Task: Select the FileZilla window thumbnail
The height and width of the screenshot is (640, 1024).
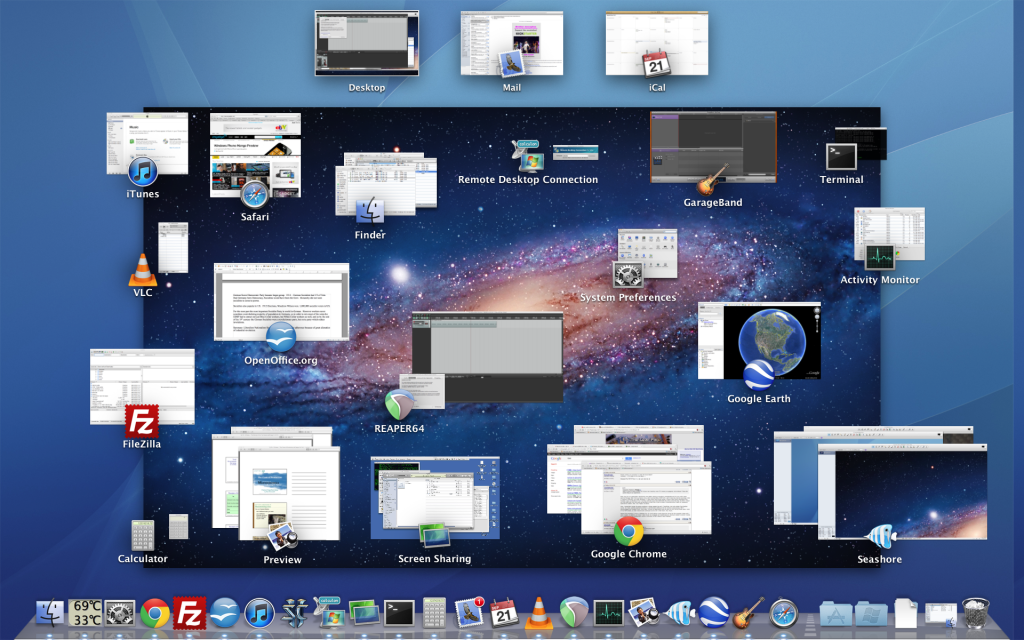Action: tap(142, 387)
